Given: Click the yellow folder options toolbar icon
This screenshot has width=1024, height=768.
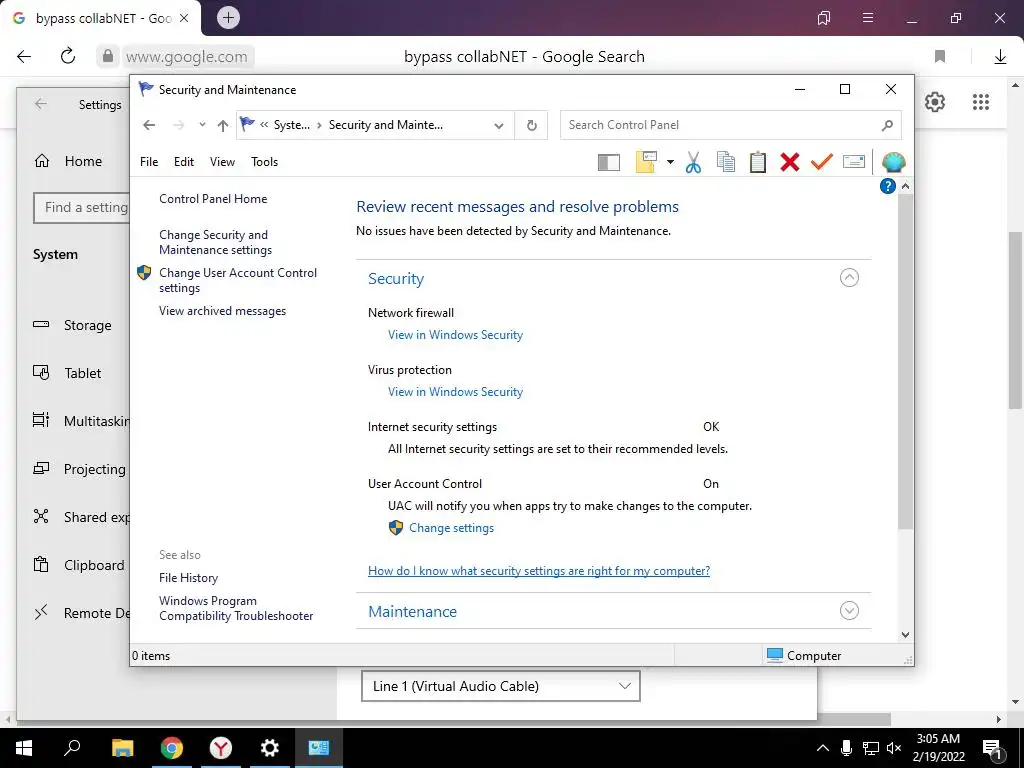Looking at the screenshot, I should (x=645, y=162).
